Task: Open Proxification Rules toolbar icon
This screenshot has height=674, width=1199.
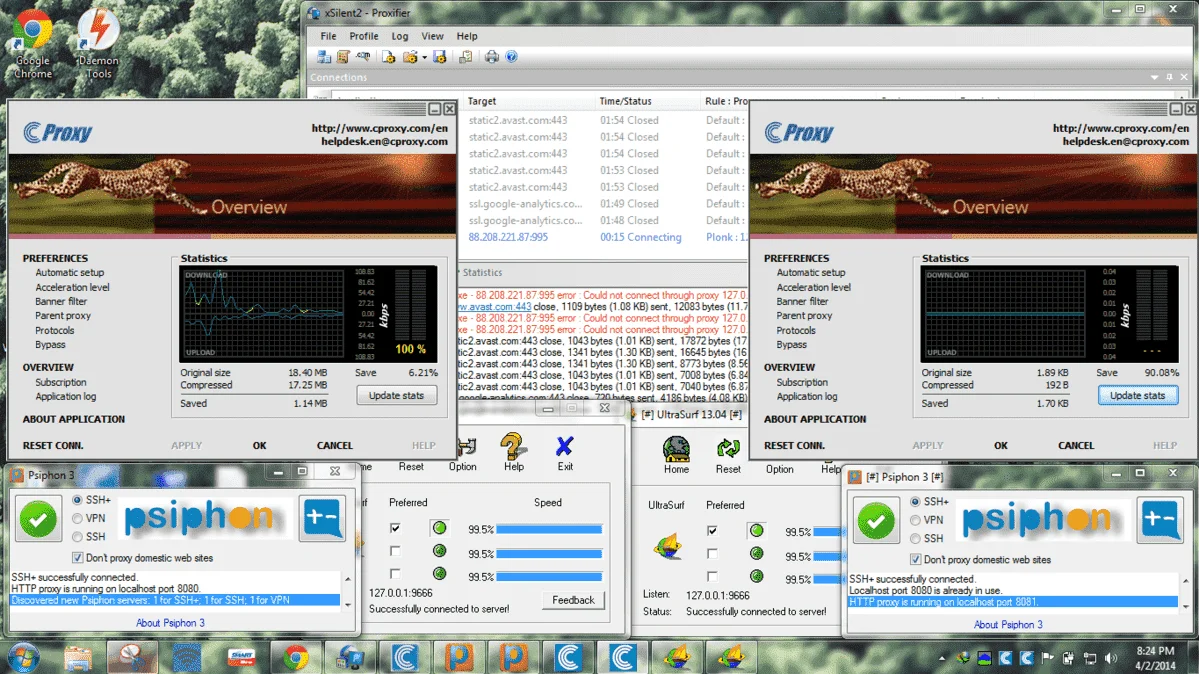Action: [x=343, y=57]
